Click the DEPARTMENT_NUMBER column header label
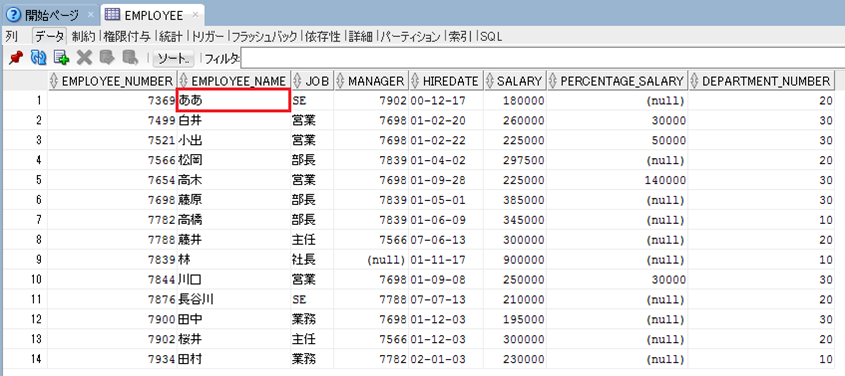Image resolution: width=845 pixels, height=376 pixels. (x=766, y=81)
